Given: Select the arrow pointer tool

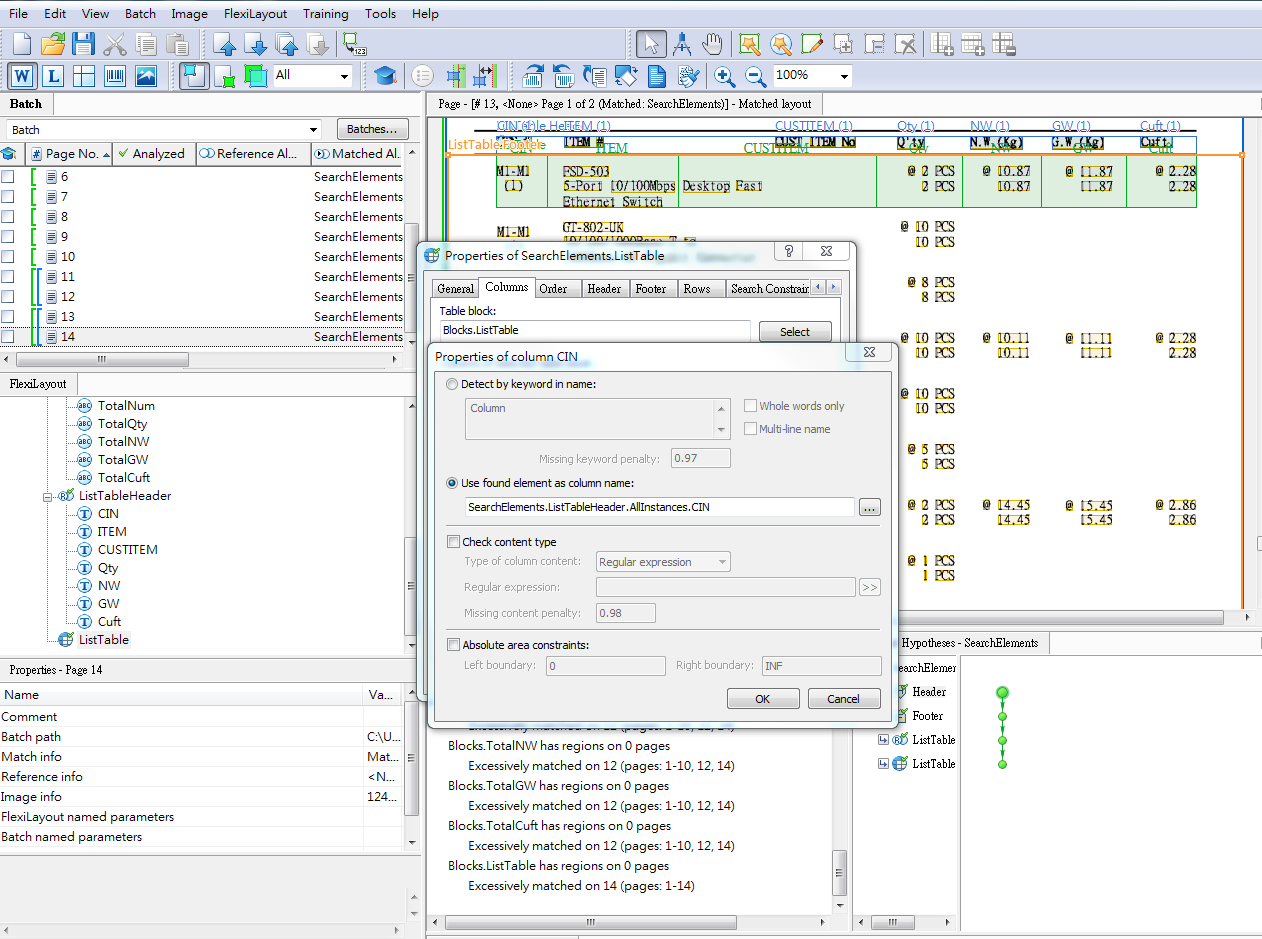Looking at the screenshot, I should 651,44.
